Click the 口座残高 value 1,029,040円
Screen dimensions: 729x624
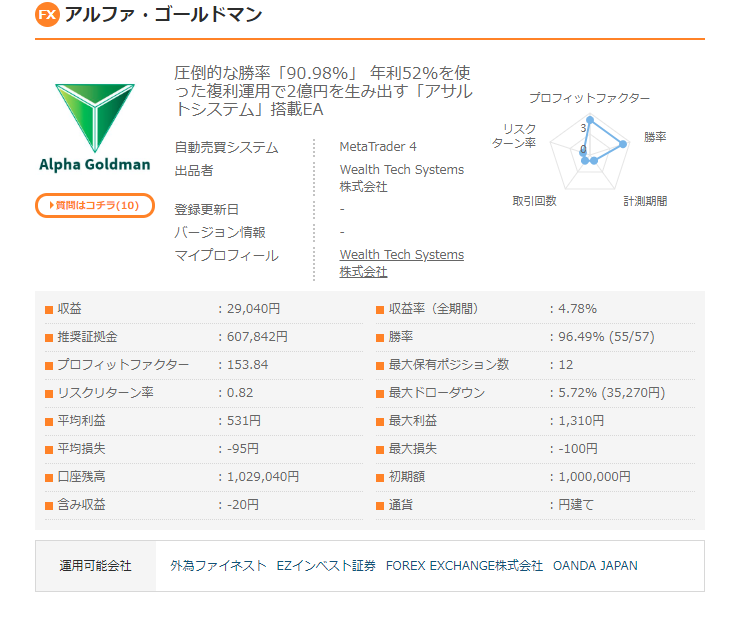pos(263,477)
